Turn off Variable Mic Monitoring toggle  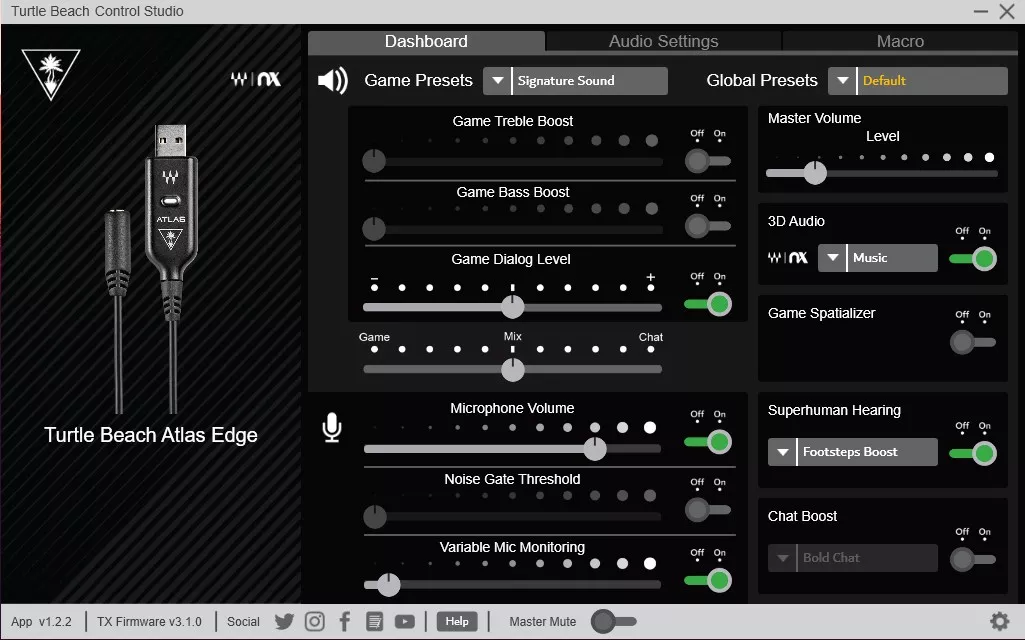pyautogui.click(x=708, y=581)
